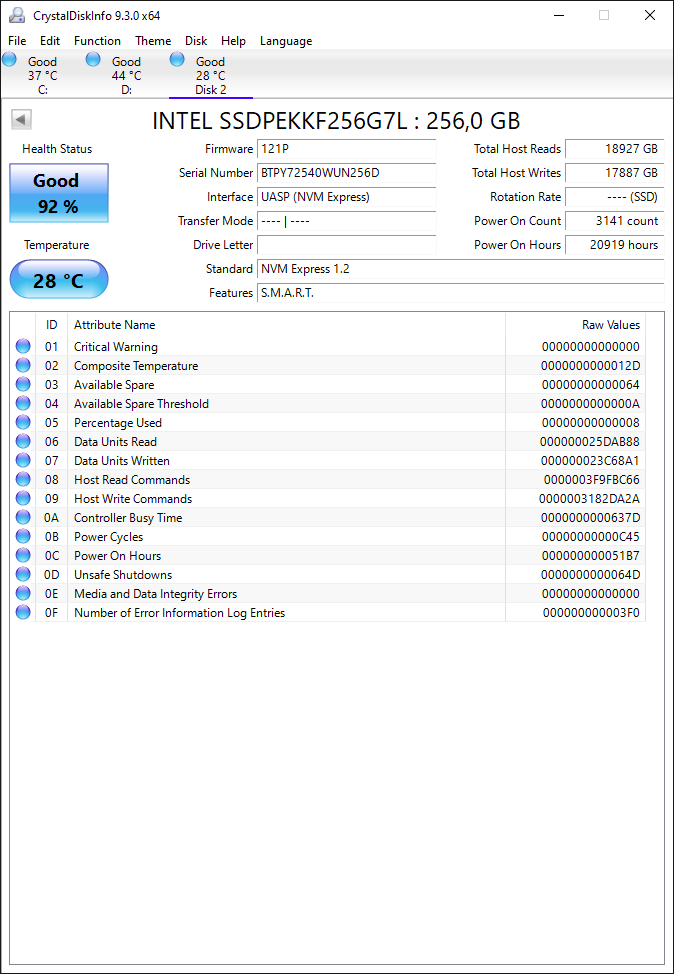Select the Percentage Used attribute name

117,422
